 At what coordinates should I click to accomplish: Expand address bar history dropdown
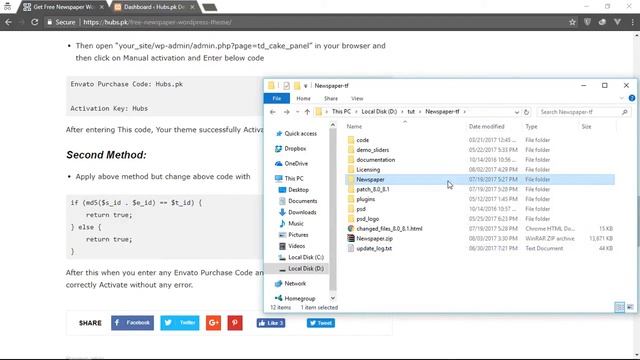(x=517, y=112)
